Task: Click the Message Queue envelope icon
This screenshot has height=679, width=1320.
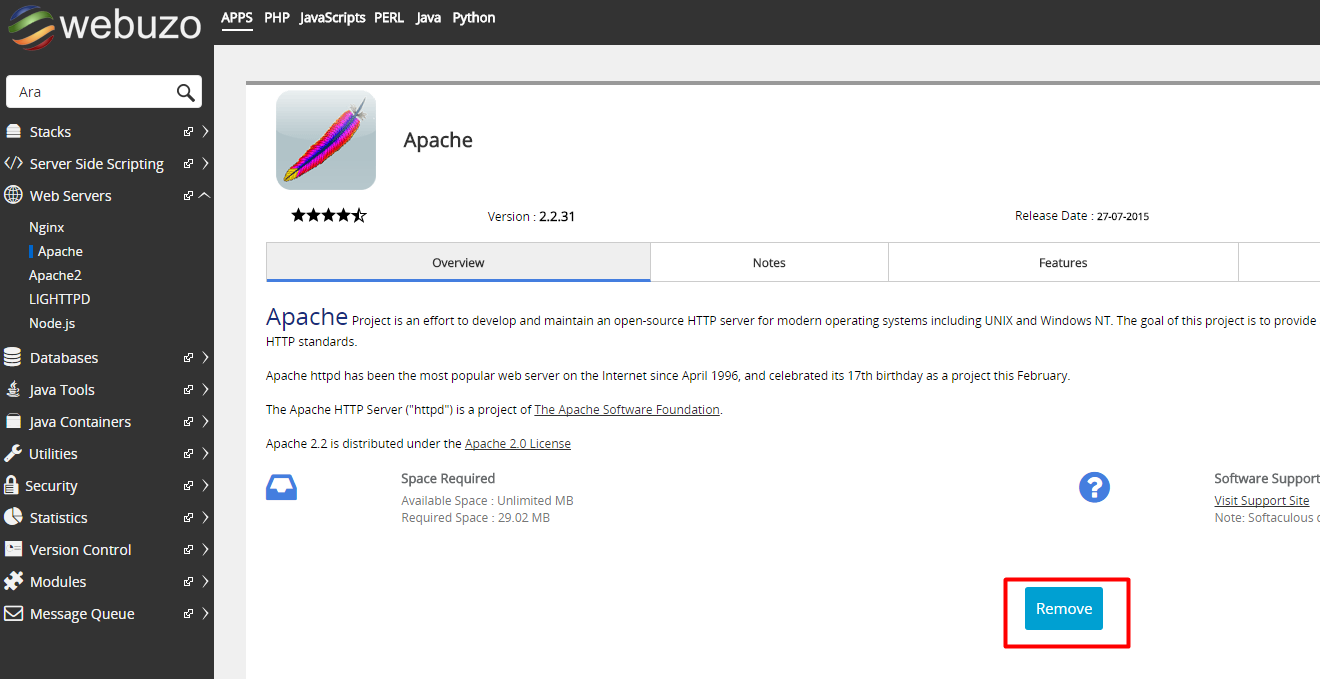Action: pos(13,613)
